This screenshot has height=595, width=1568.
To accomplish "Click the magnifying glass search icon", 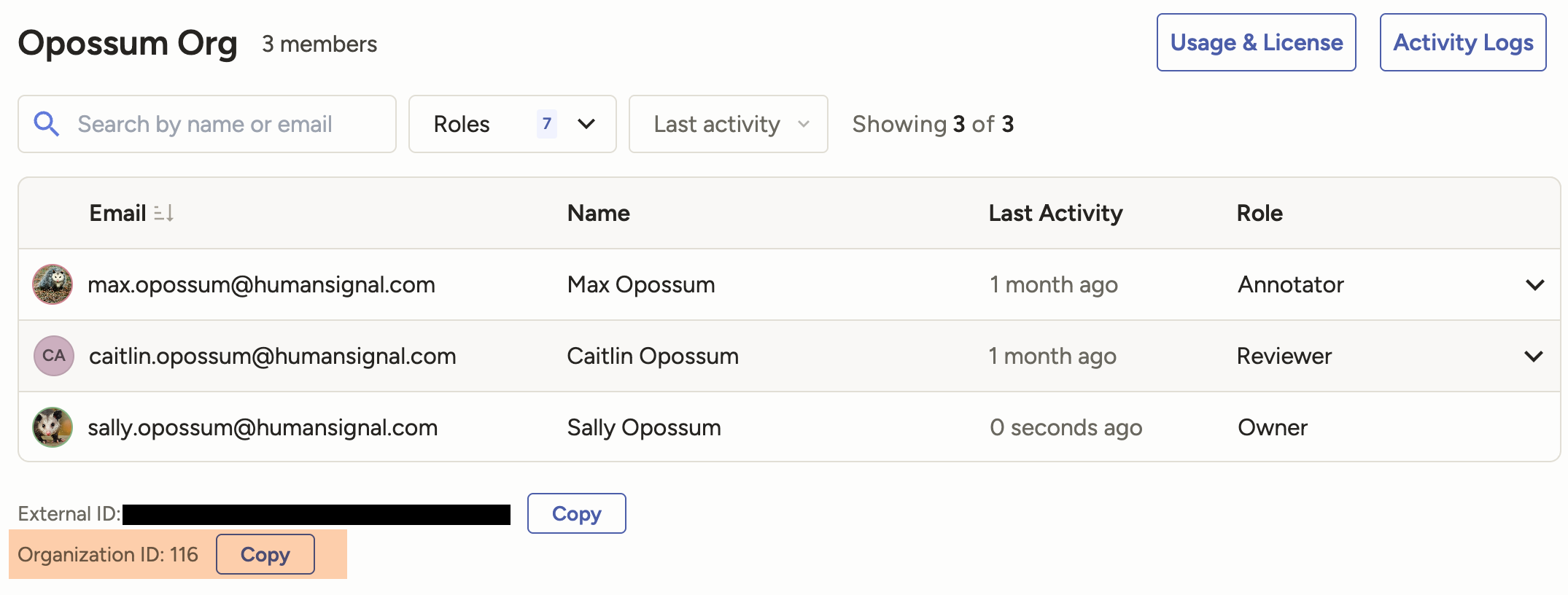I will point(47,124).
